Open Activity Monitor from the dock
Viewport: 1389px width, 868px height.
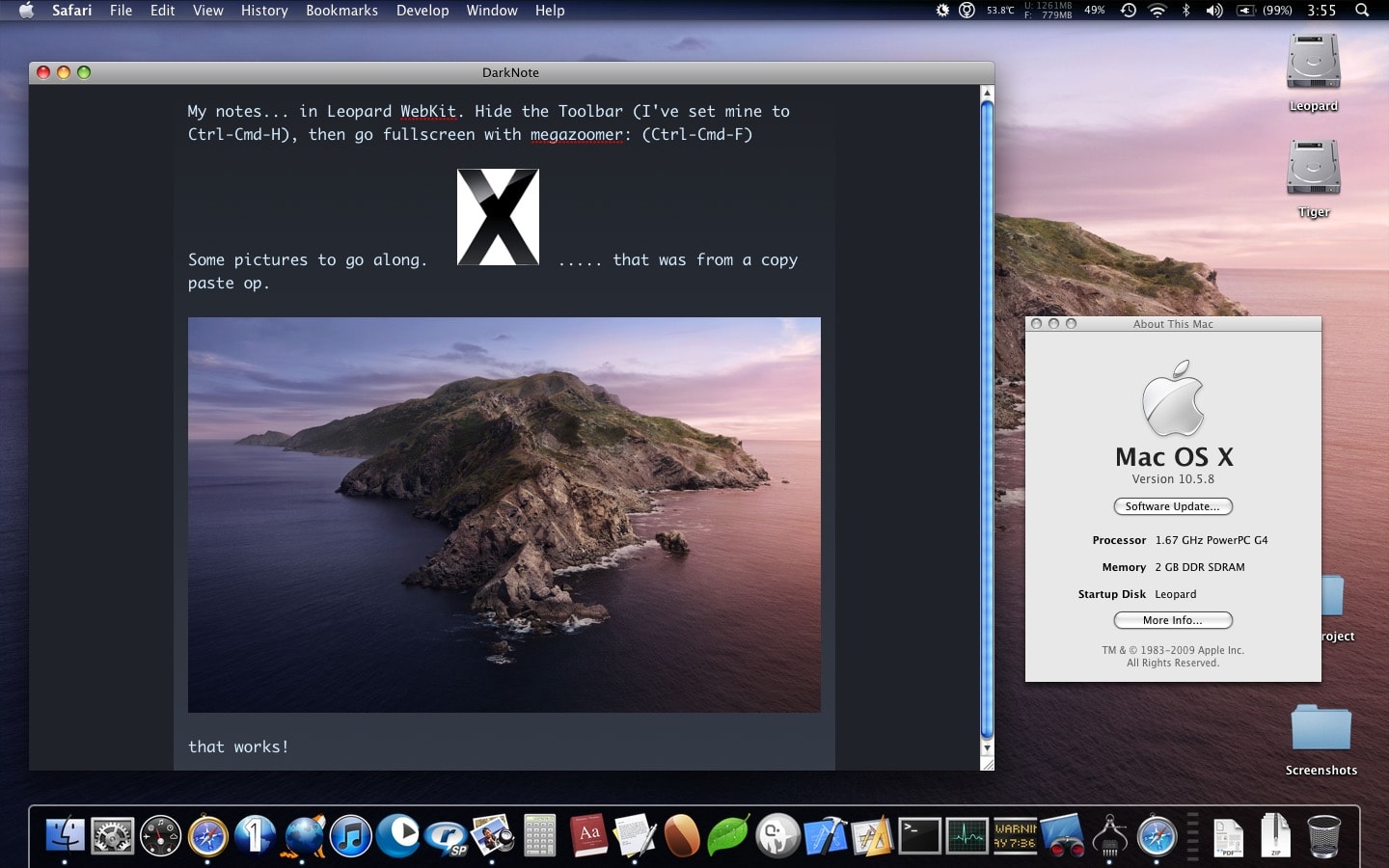pyautogui.click(x=967, y=835)
